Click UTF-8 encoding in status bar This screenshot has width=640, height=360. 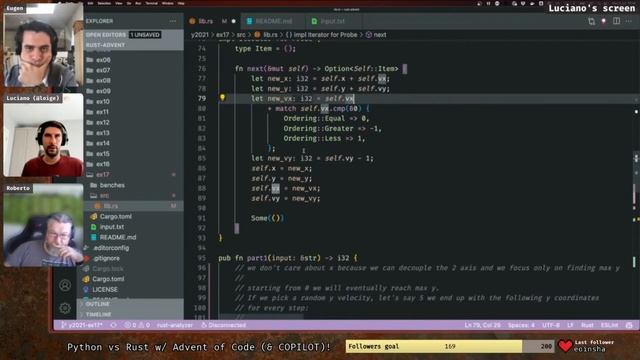(551, 325)
